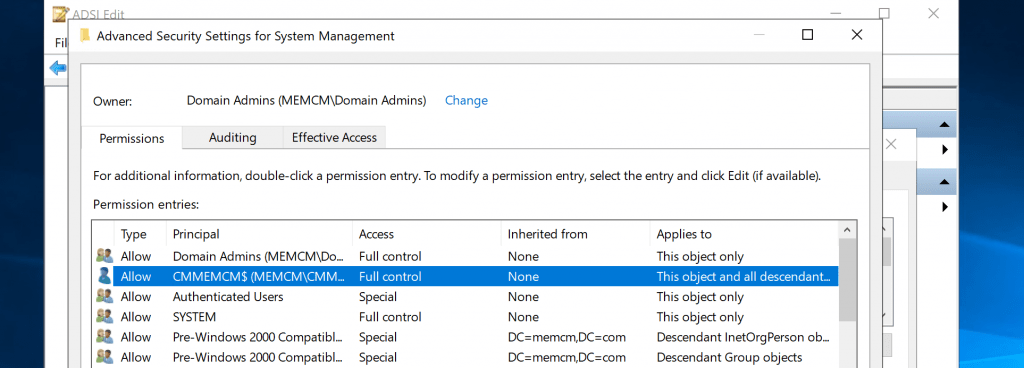The image size is (1024, 368).
Task: Select the SYSTEM permission entry
Action: coord(465,317)
